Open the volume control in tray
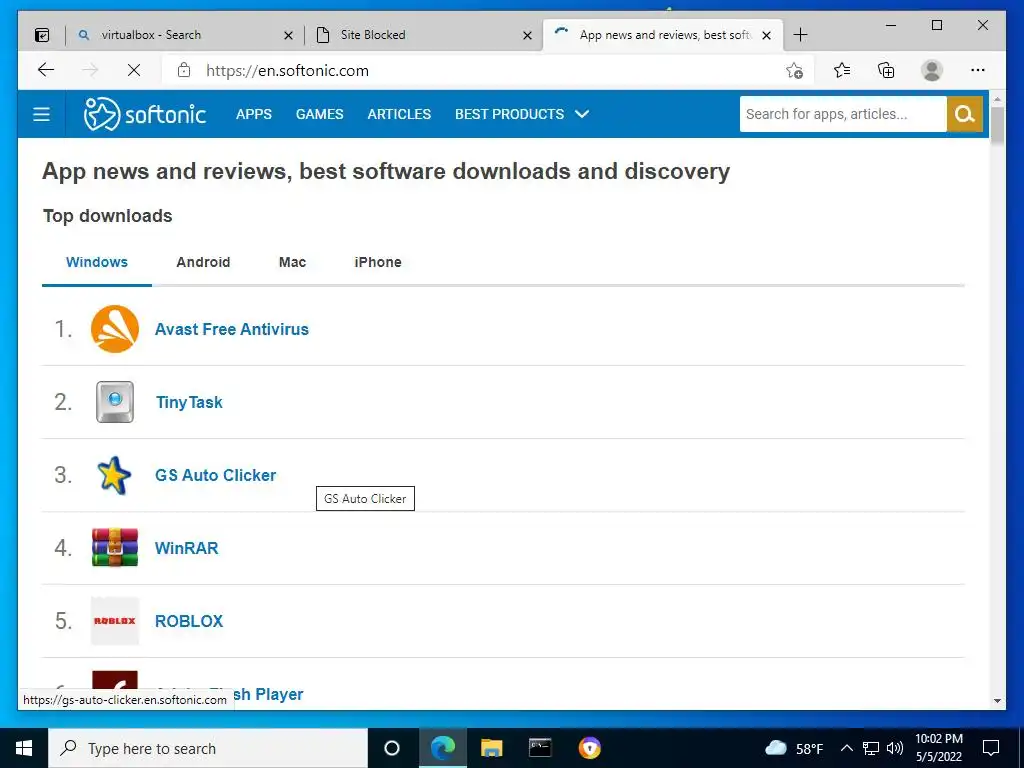This screenshot has height=768, width=1024. tap(895, 748)
